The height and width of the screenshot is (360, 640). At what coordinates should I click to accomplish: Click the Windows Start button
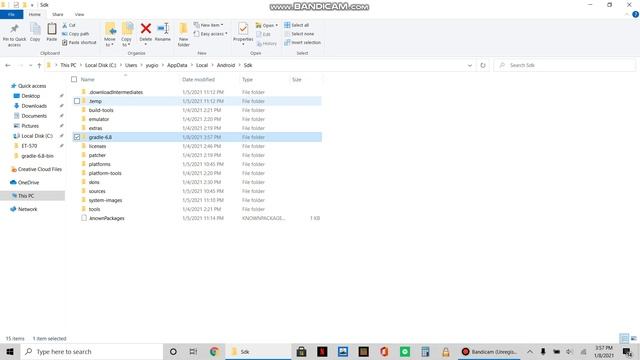(x=10, y=351)
